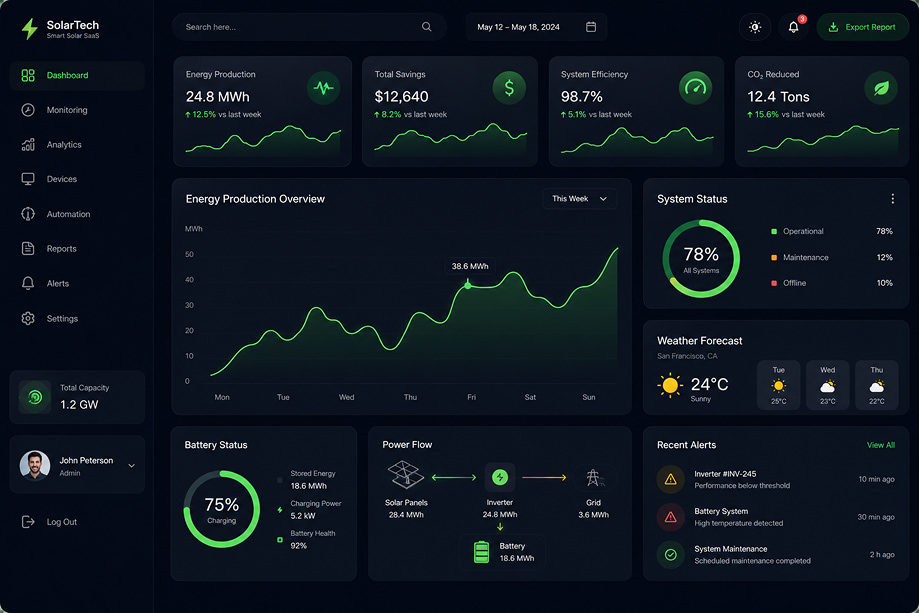
Task: Open View All recent alerts link
Action: tap(881, 445)
